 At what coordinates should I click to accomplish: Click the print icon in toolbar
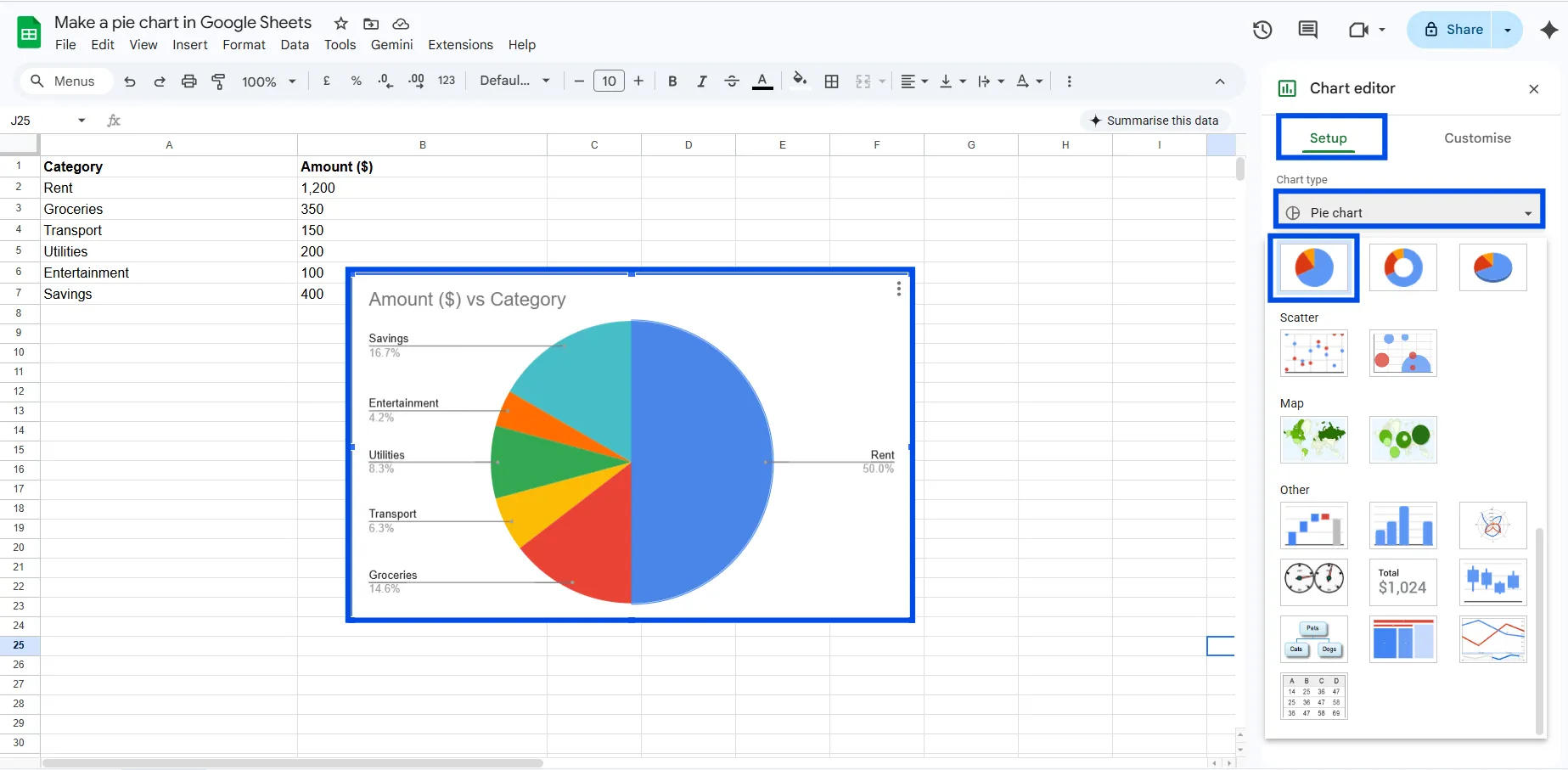[188, 81]
